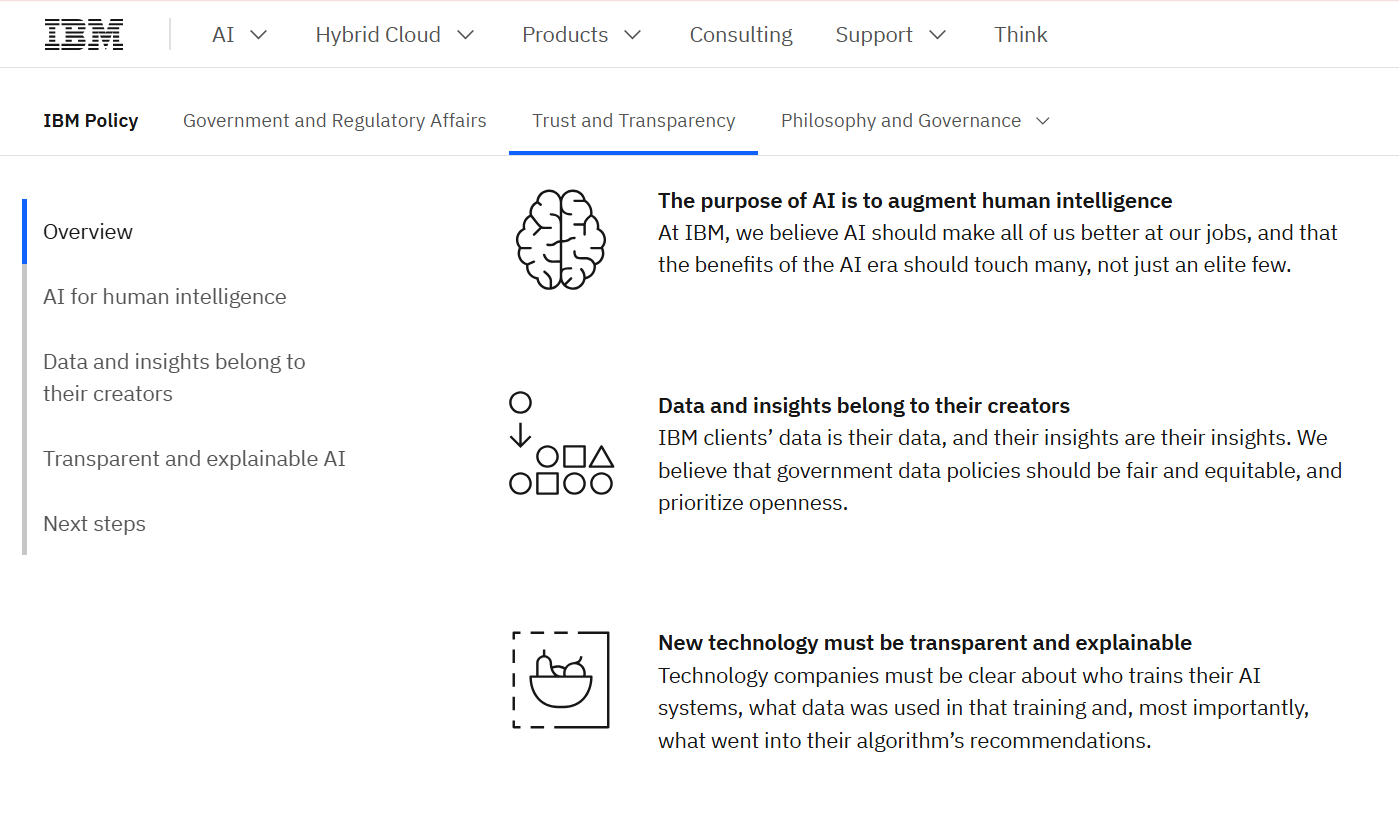Expand Philosophy and Governance chevron

[1043, 121]
